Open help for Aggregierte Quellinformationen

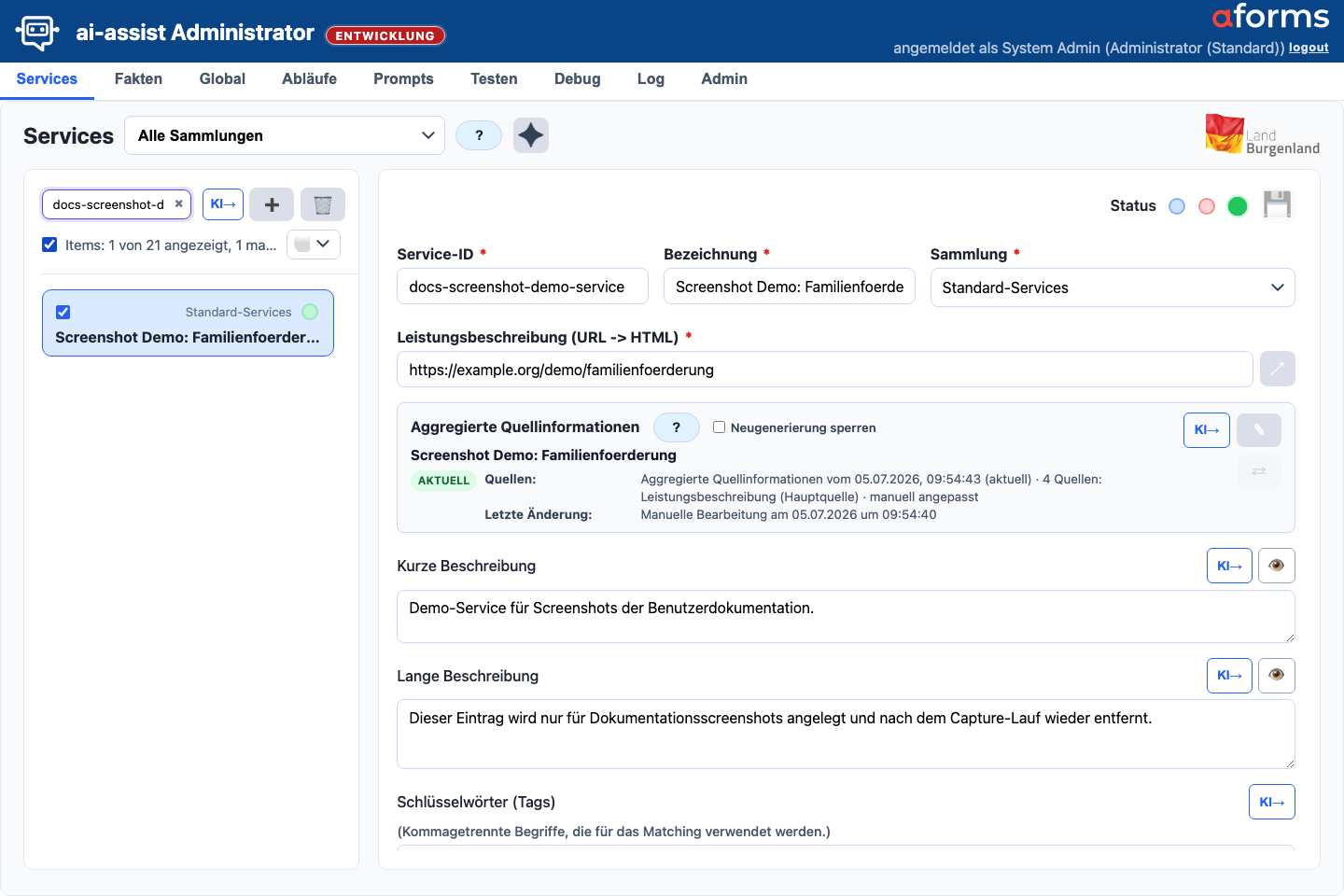point(677,427)
